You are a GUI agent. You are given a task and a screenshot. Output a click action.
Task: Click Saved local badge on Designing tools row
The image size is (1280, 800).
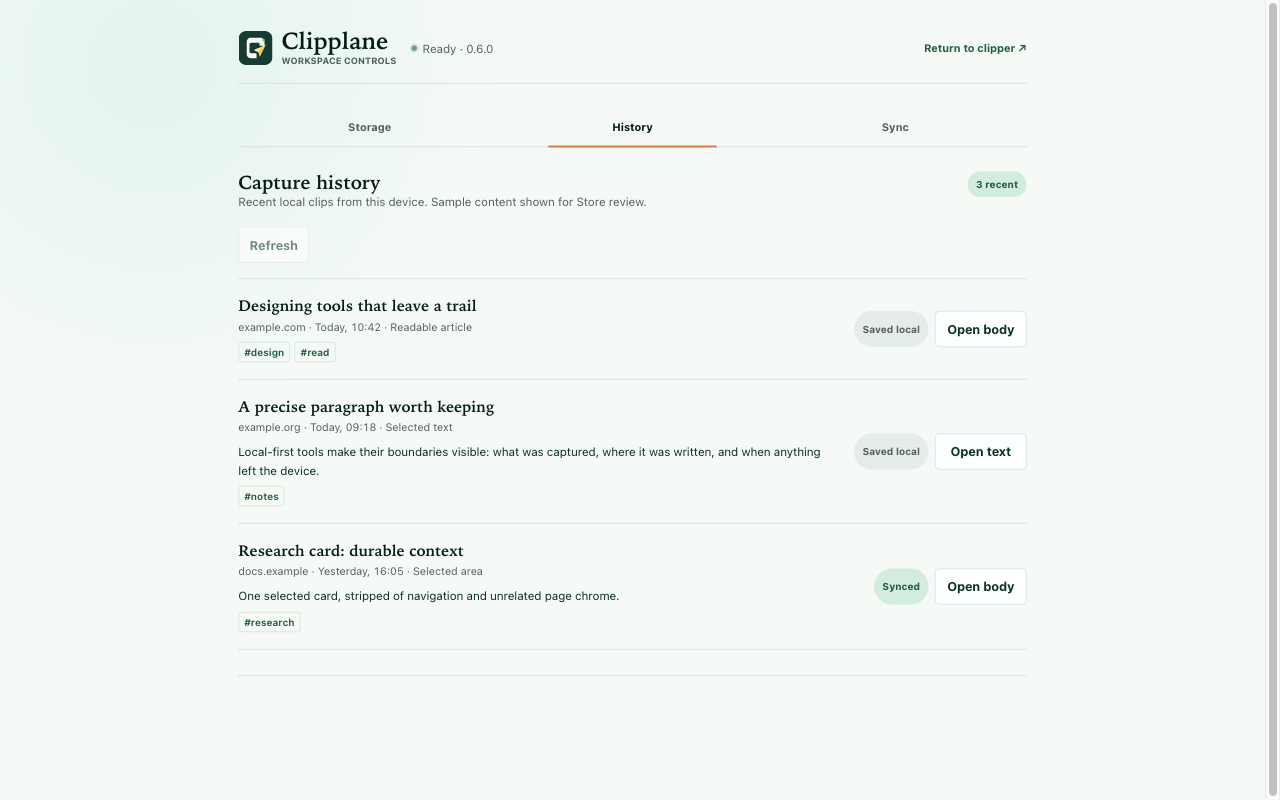tap(891, 329)
